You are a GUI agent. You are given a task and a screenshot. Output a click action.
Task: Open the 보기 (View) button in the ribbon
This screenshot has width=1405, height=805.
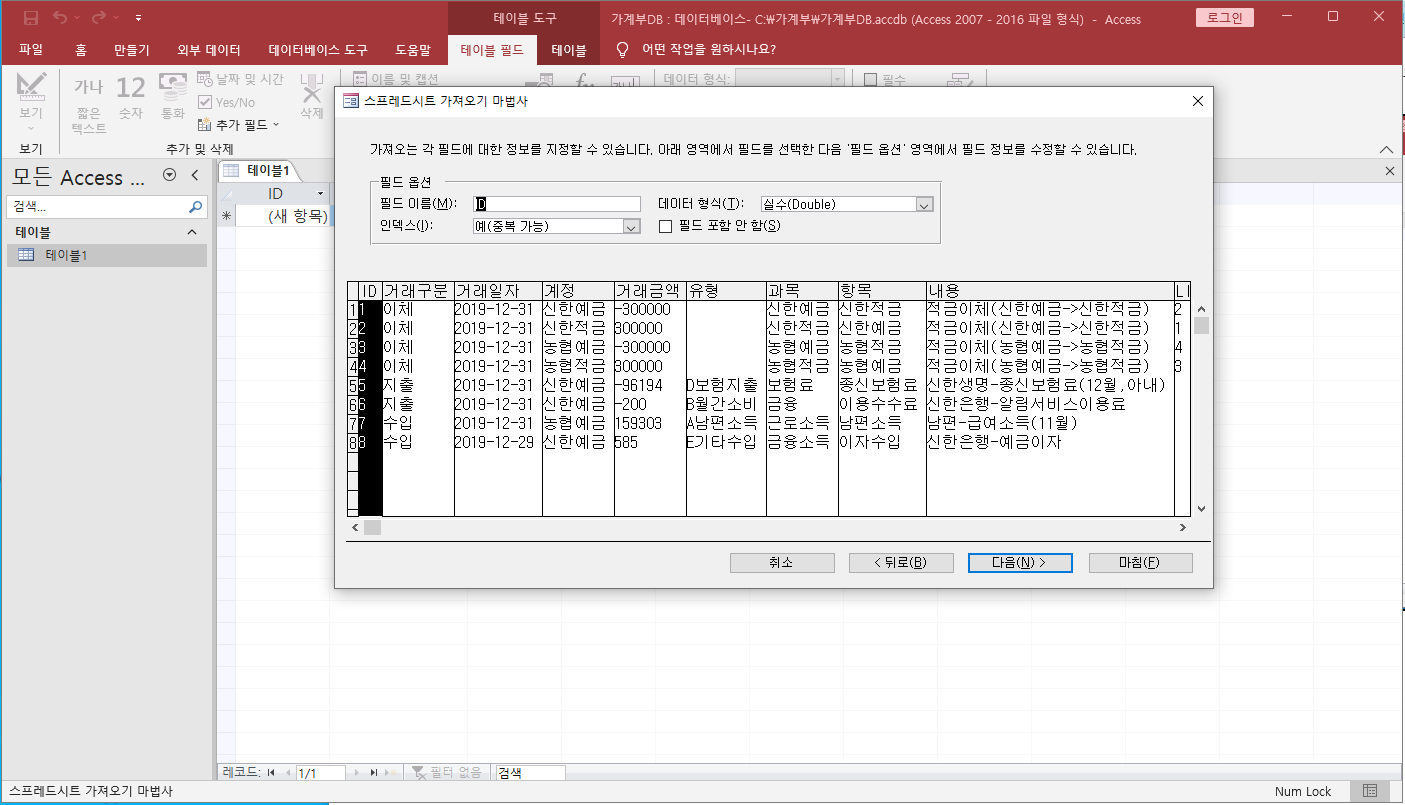(x=31, y=102)
